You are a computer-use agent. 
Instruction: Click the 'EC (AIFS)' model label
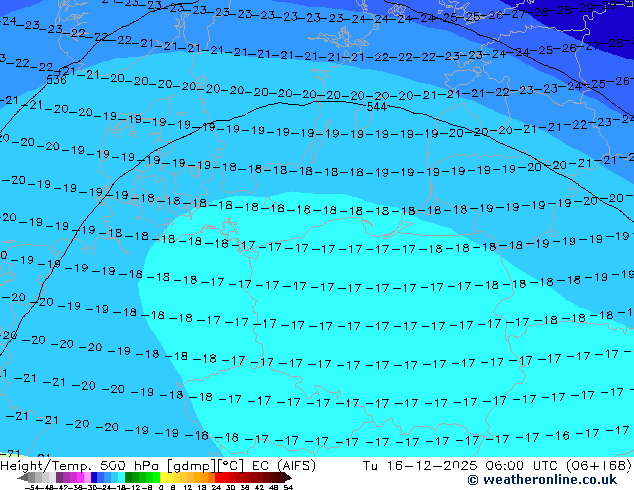(283, 466)
